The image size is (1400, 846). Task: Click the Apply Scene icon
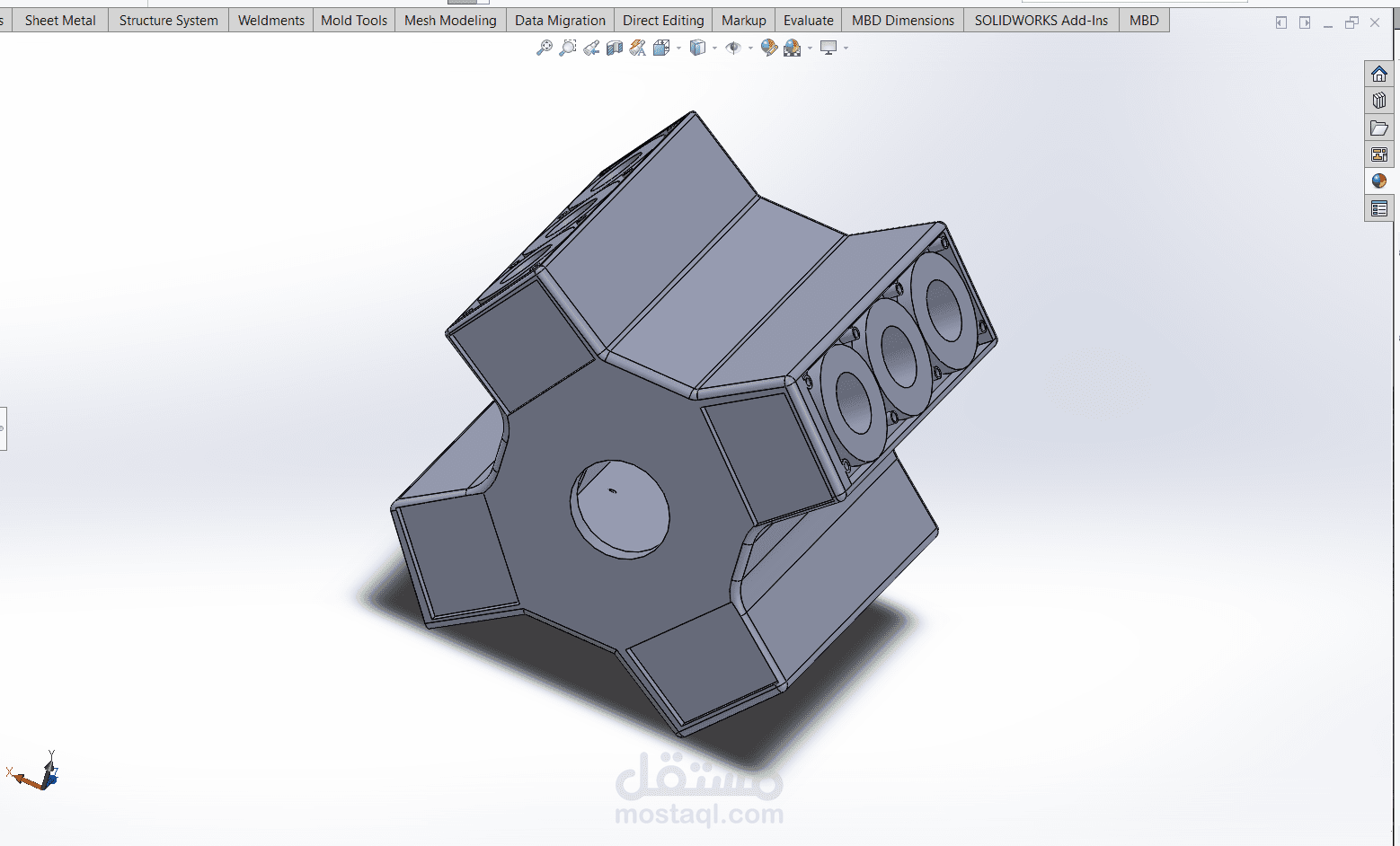792,48
